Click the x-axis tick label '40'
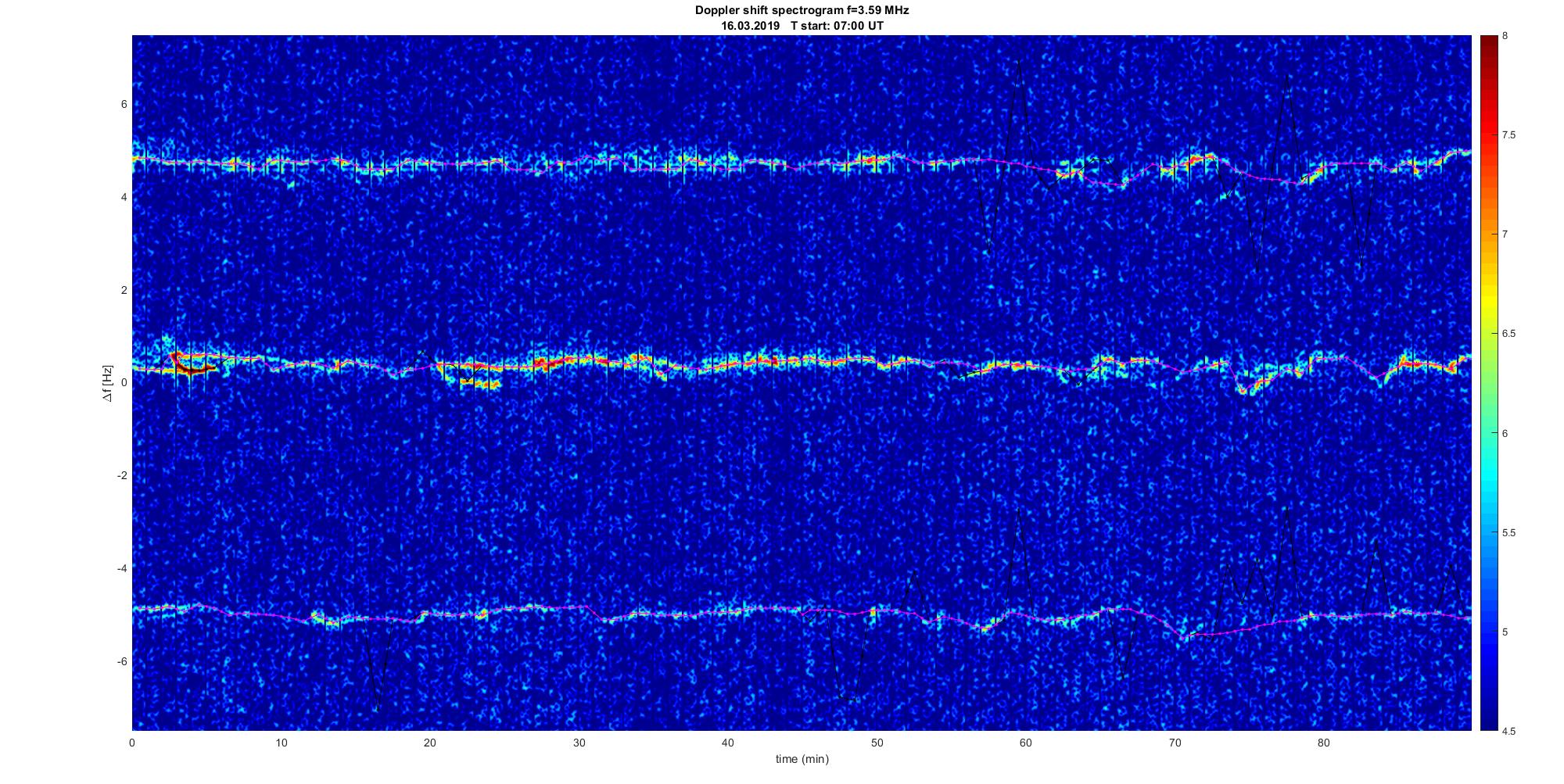Viewport: 1564px width, 784px height. click(x=728, y=743)
